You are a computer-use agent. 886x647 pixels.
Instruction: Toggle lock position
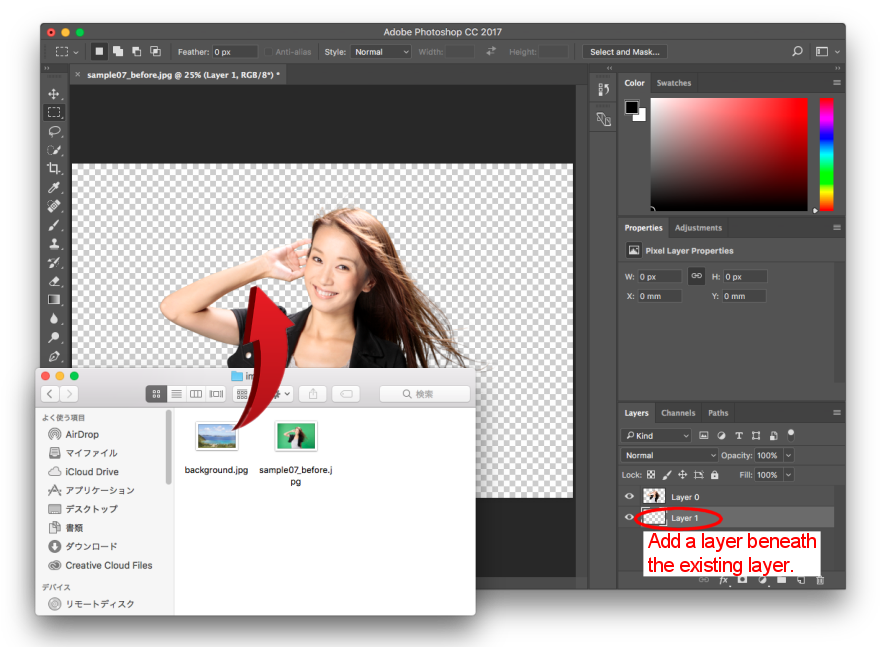tap(683, 475)
